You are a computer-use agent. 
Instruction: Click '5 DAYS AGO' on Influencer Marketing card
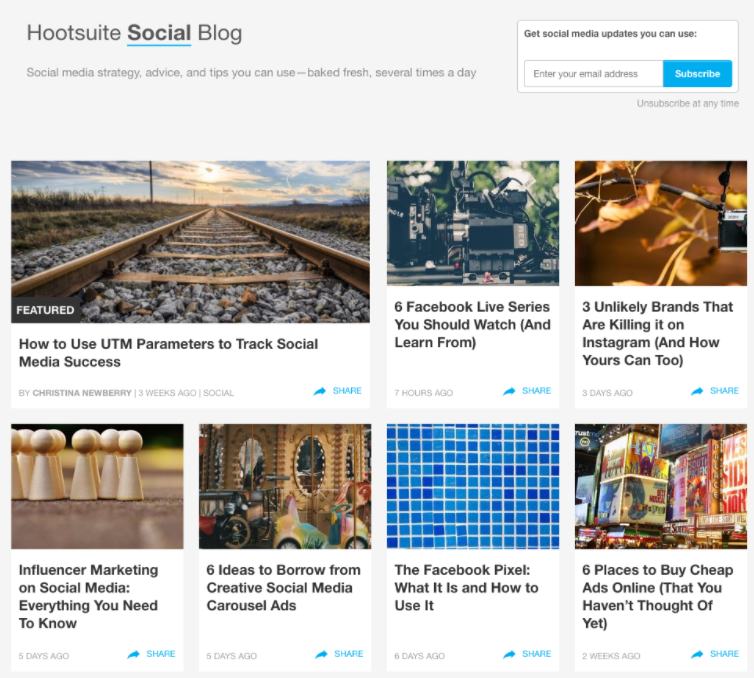tap(44, 656)
